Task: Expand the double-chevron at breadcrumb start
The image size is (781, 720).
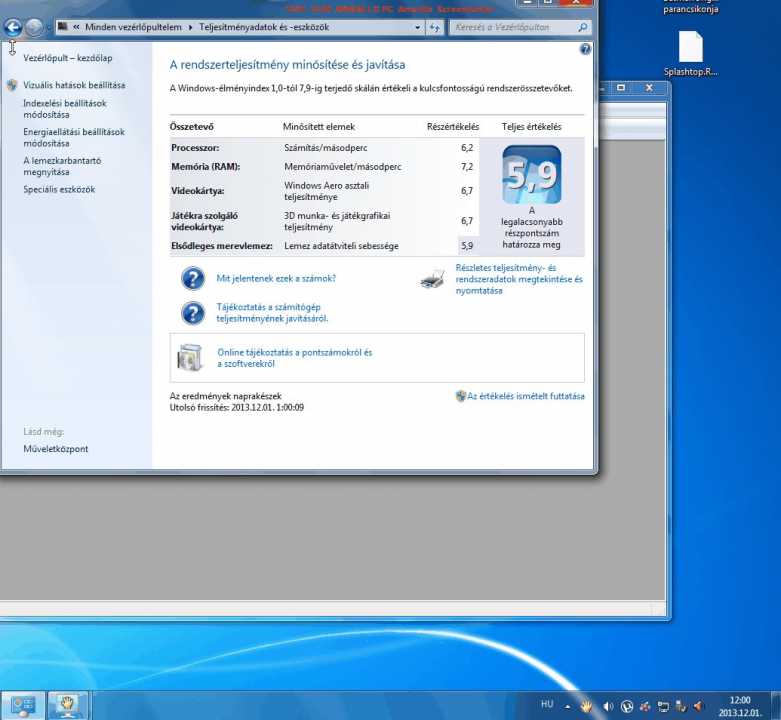Action: tap(76, 27)
